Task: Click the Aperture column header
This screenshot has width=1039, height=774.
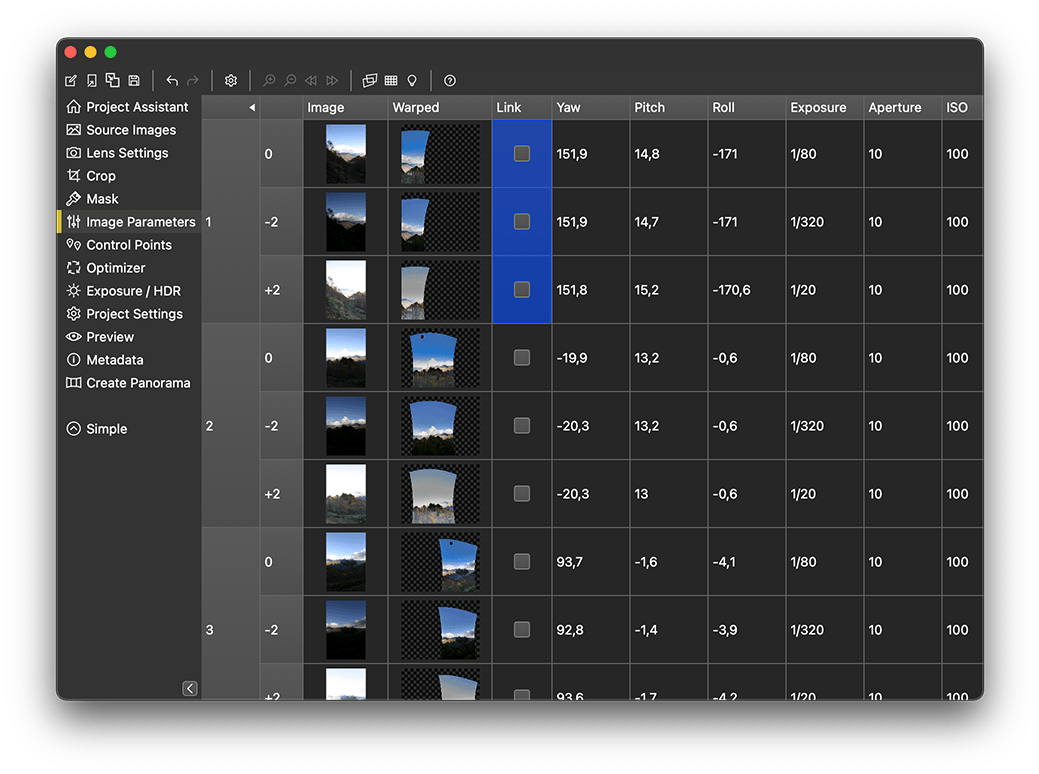Action: (x=902, y=107)
